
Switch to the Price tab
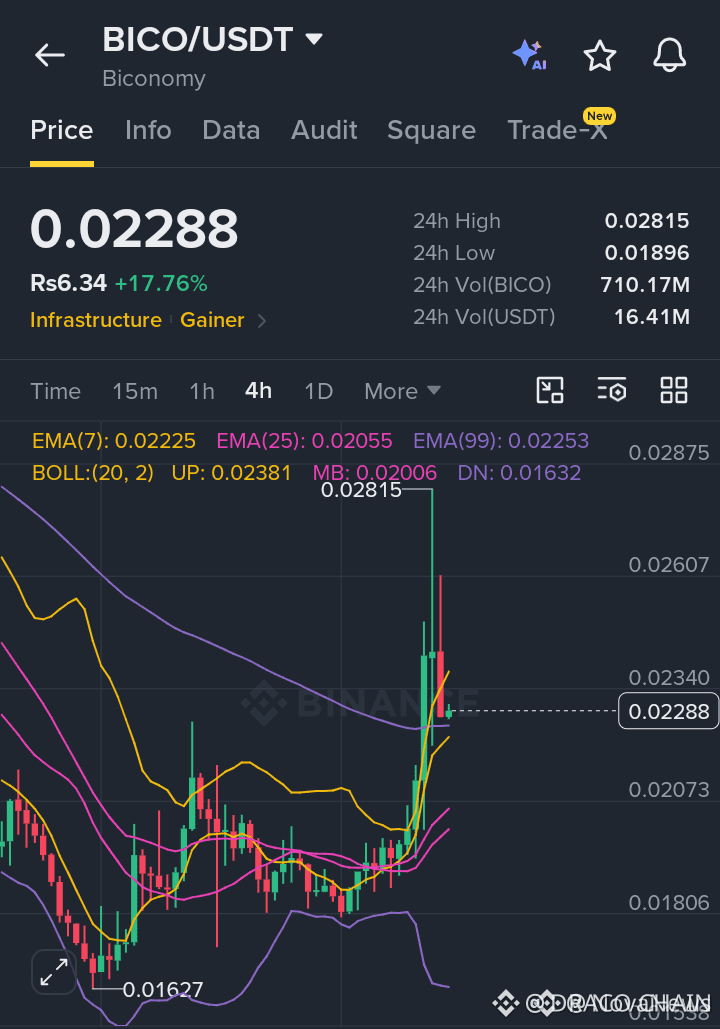coord(62,130)
